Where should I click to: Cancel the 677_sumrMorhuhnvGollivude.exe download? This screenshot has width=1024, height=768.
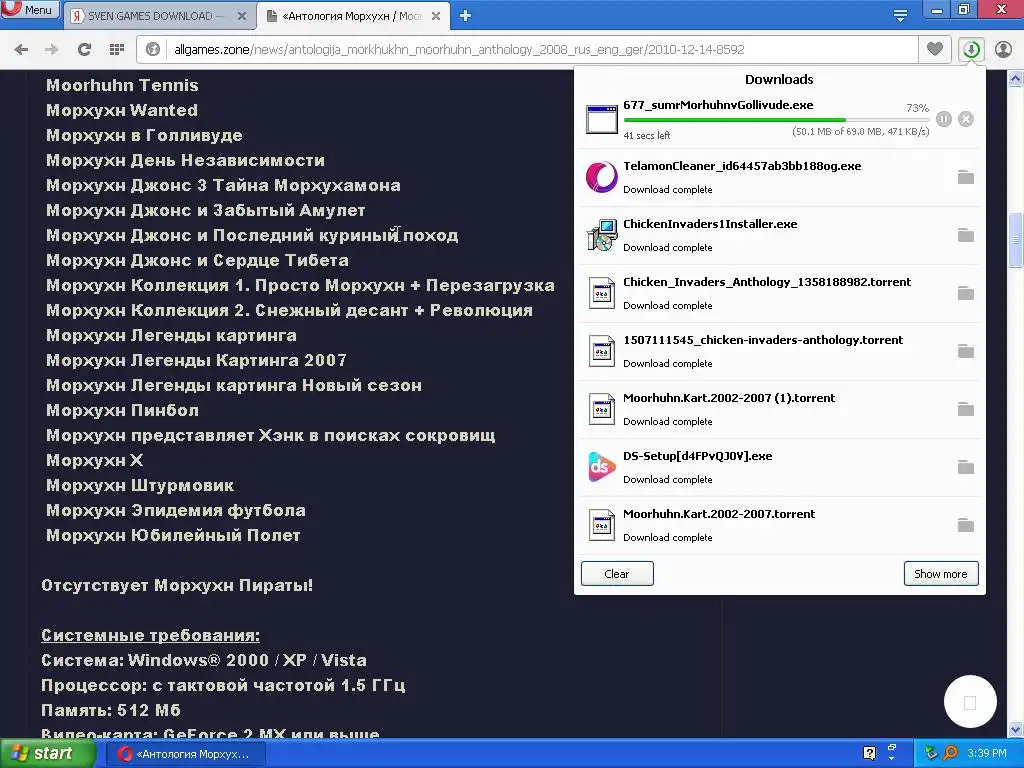tap(966, 119)
